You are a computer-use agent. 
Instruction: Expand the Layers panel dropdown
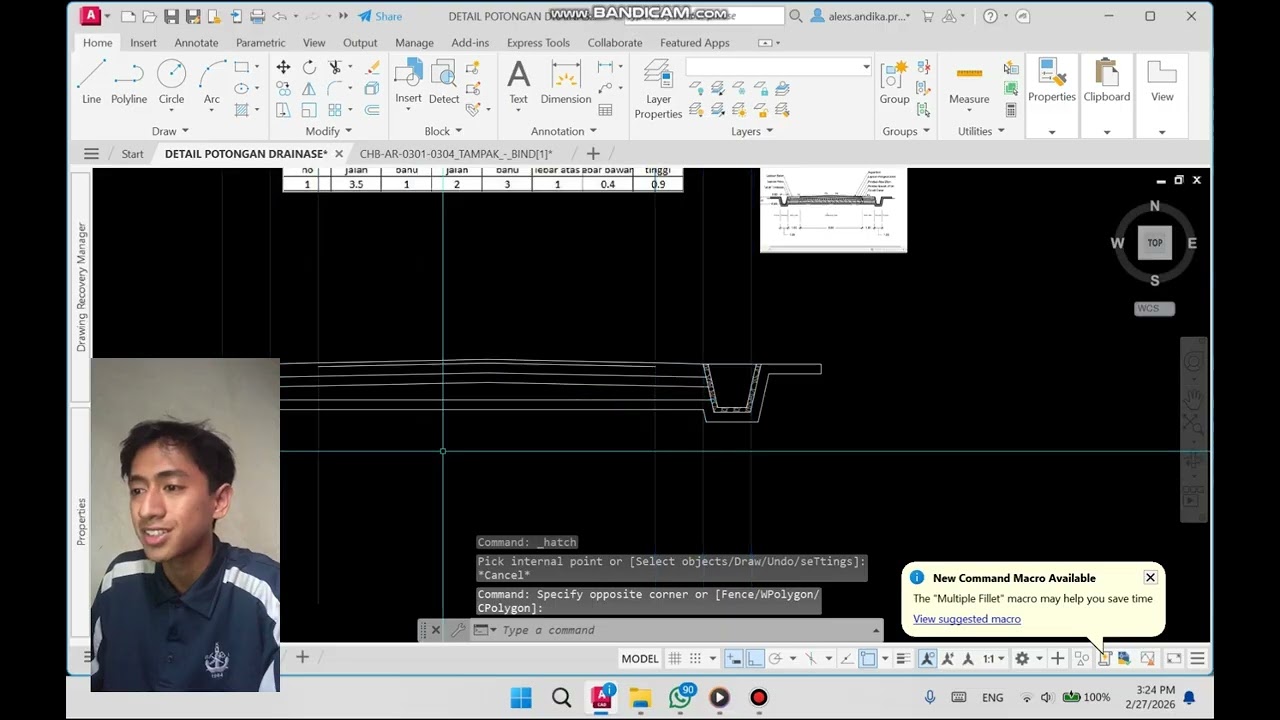pos(752,131)
